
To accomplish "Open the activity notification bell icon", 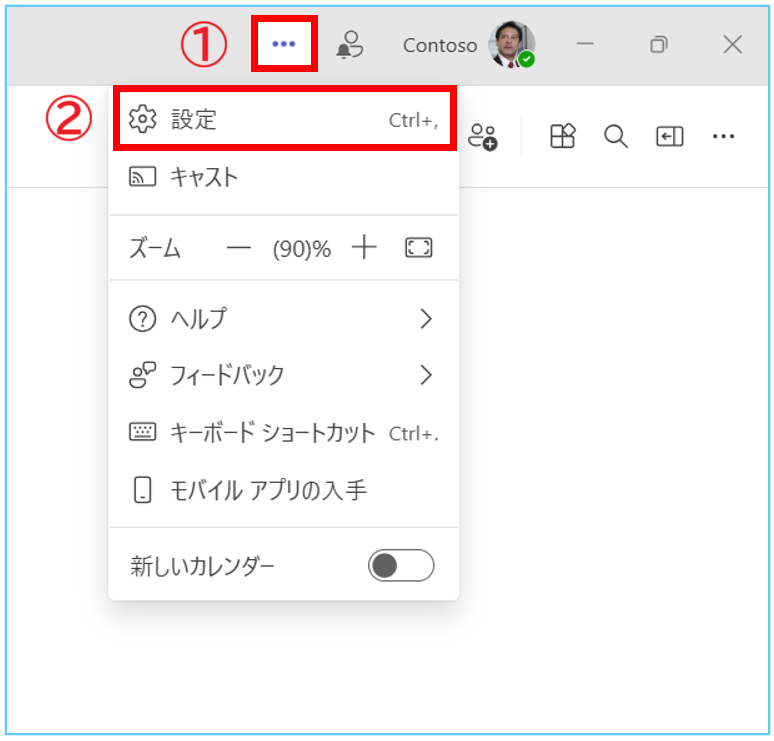I will (349, 45).
